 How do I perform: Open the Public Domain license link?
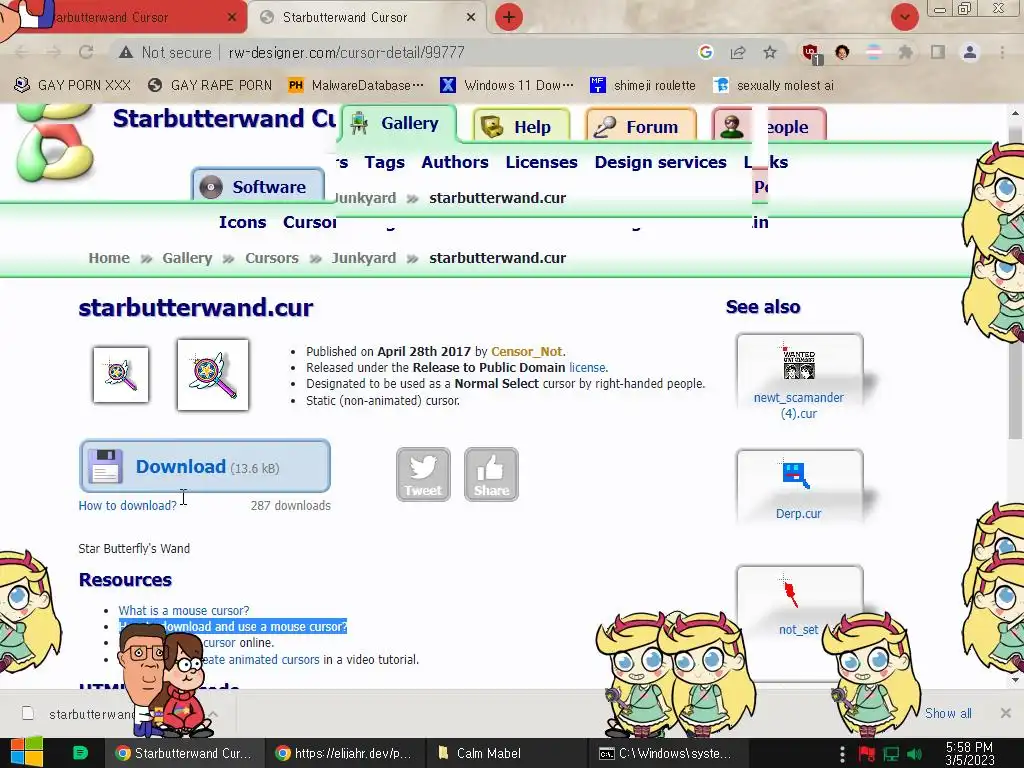point(587,368)
